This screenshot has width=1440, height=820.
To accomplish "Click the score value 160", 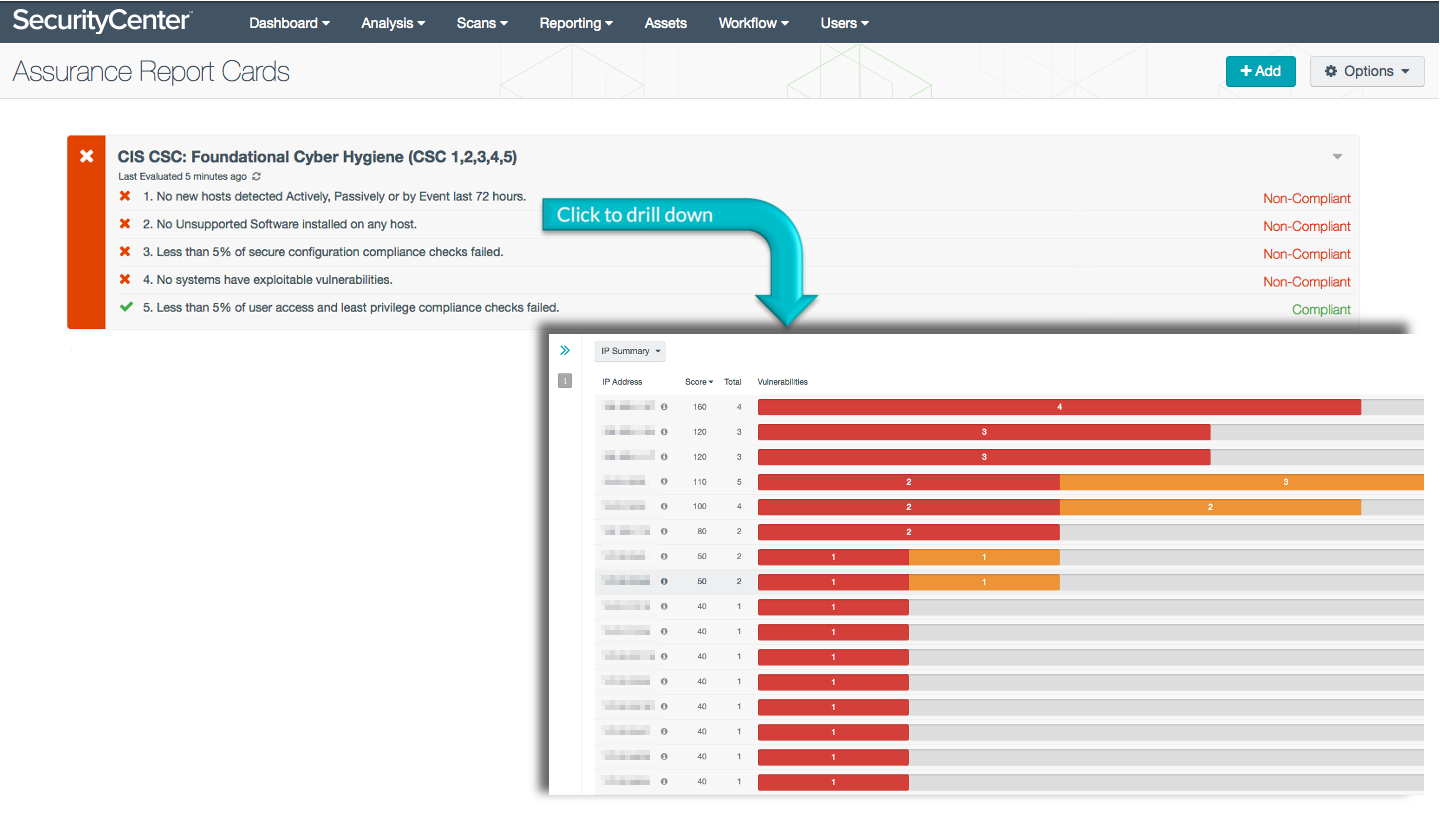I will tap(699, 407).
